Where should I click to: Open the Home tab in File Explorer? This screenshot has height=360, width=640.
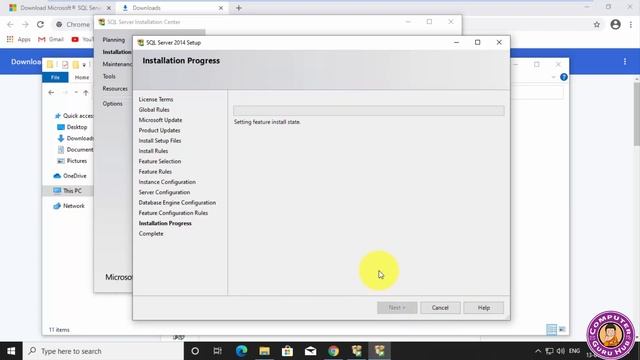82,77
